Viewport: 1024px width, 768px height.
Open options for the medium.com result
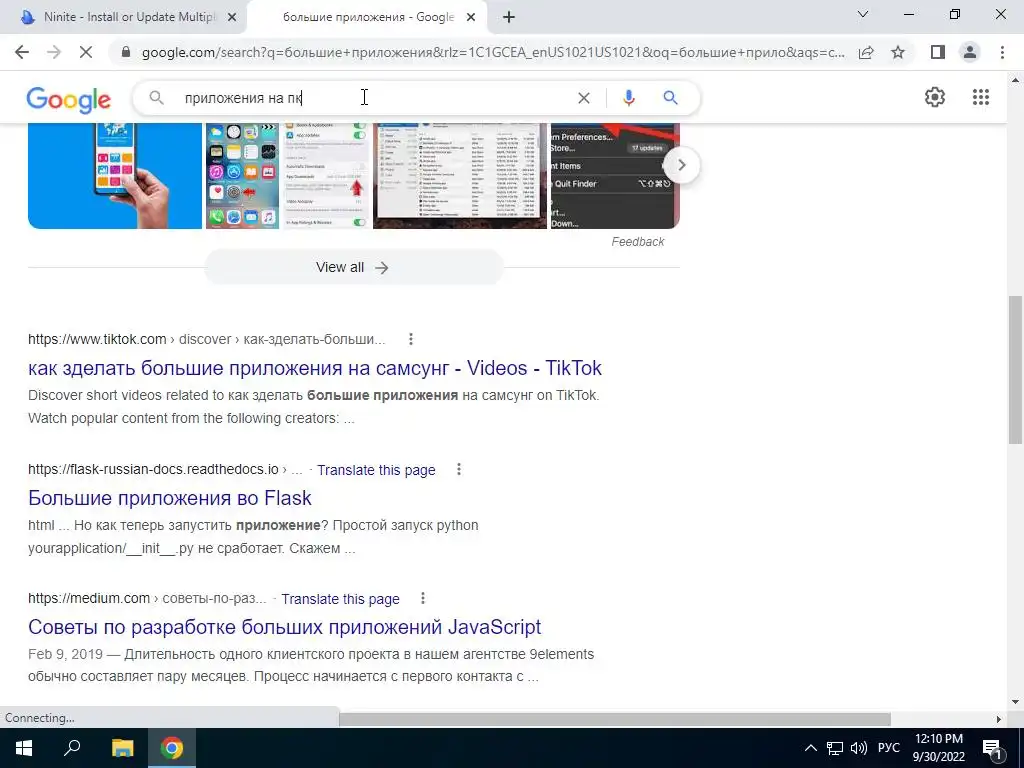coord(423,598)
